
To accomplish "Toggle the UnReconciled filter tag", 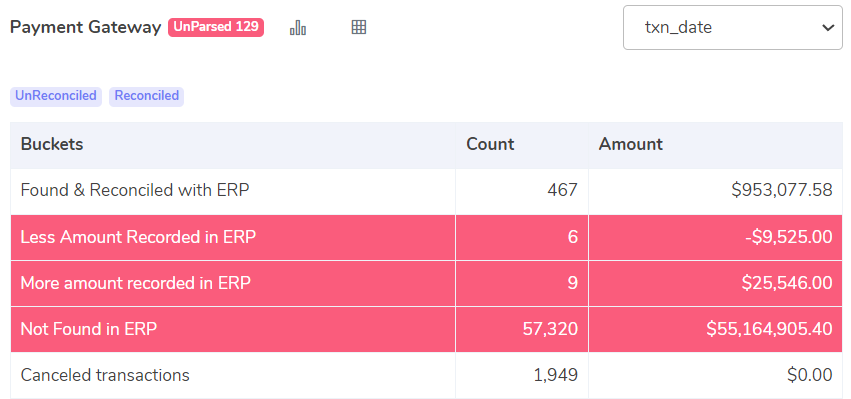I will point(56,97).
